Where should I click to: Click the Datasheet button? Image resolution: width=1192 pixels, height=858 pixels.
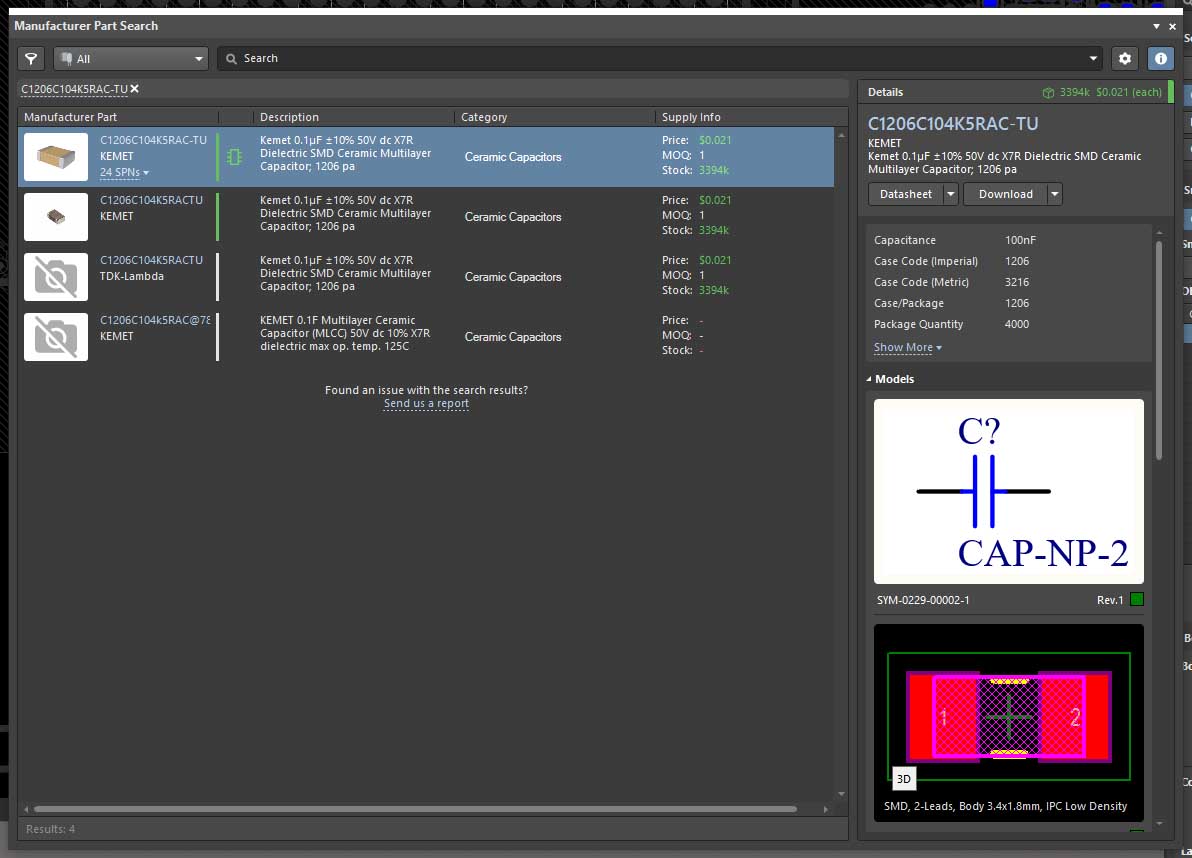[x=905, y=194]
